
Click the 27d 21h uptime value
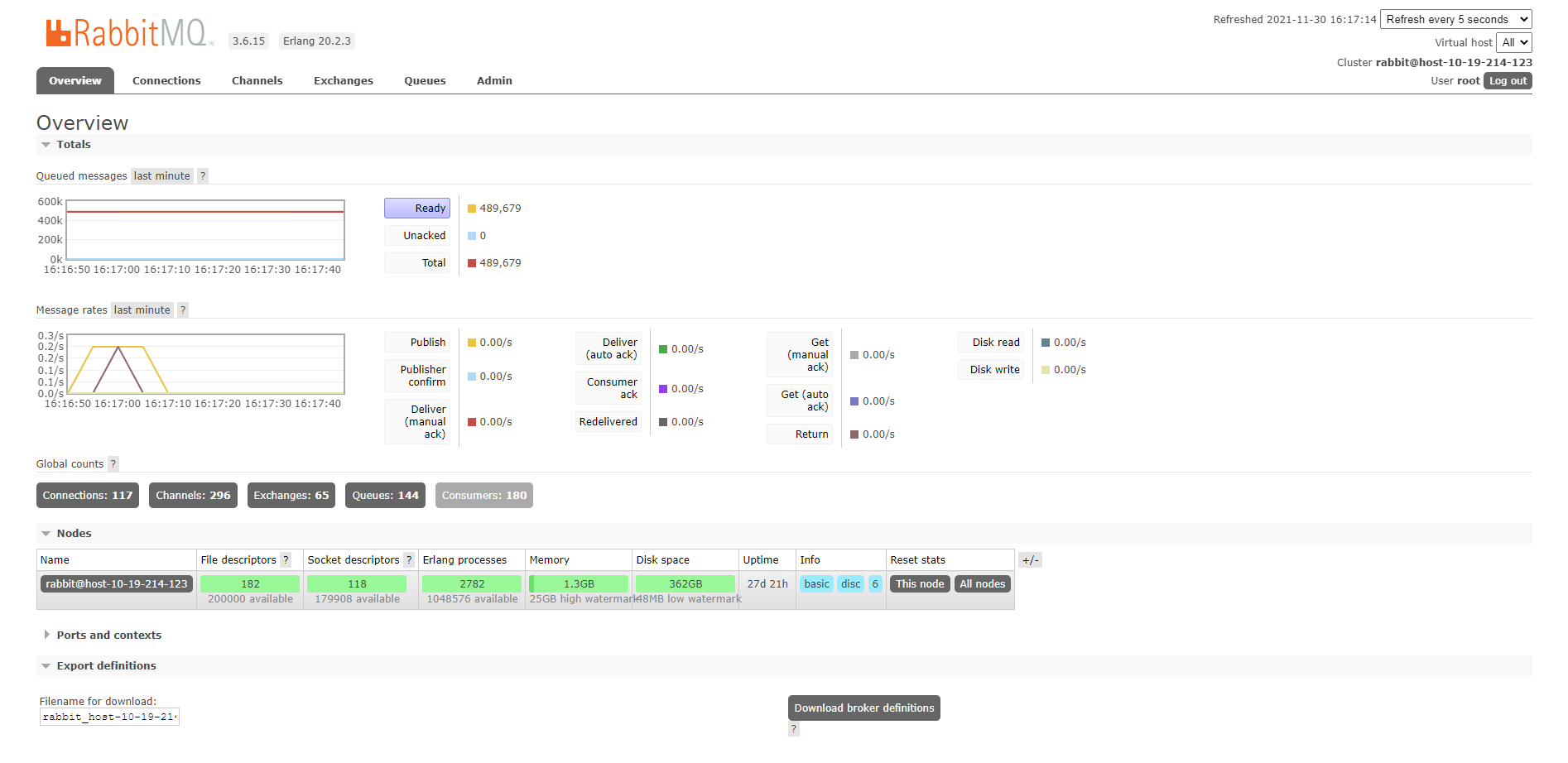[767, 584]
